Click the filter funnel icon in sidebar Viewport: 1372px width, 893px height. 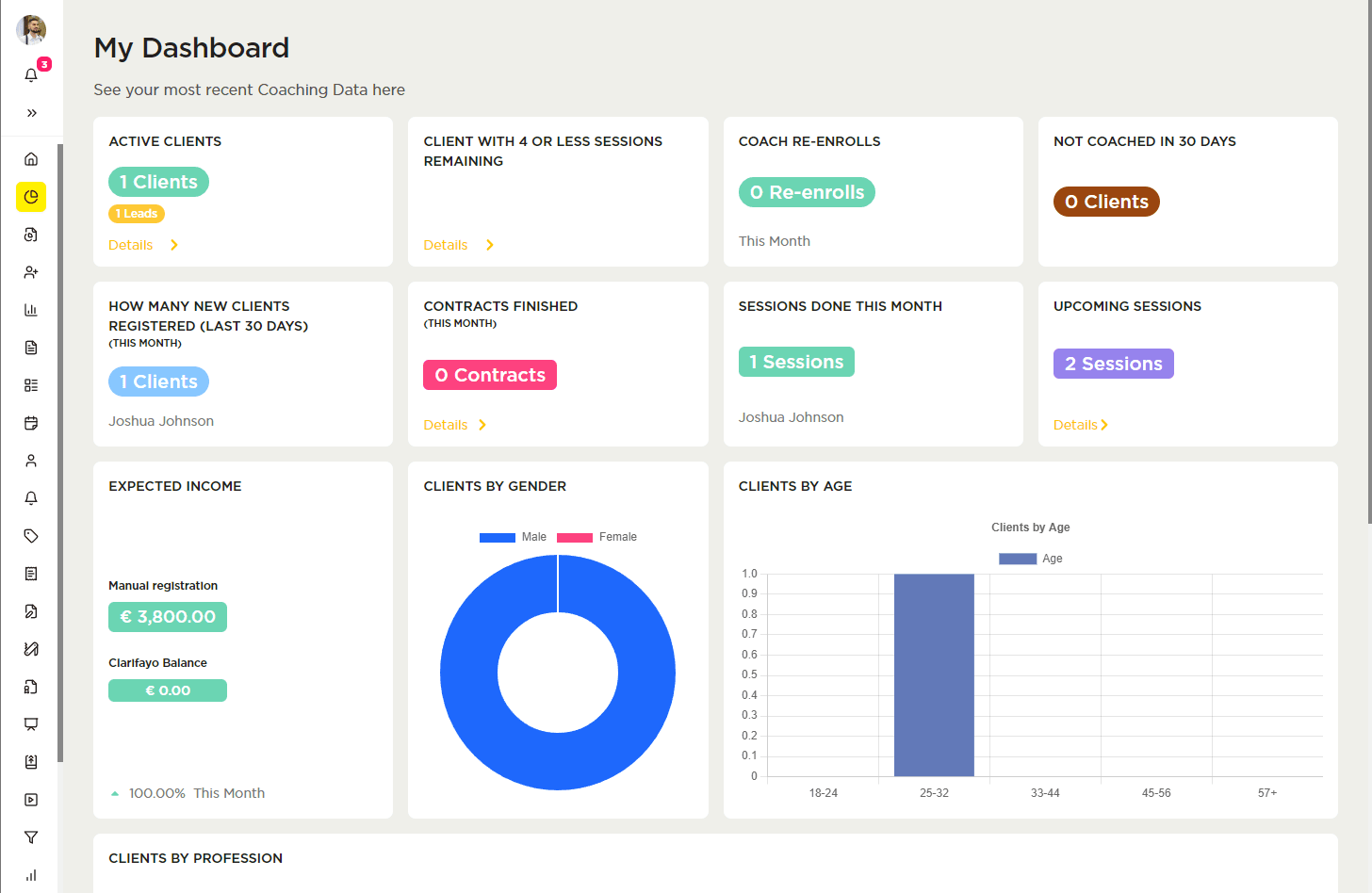[x=31, y=836]
